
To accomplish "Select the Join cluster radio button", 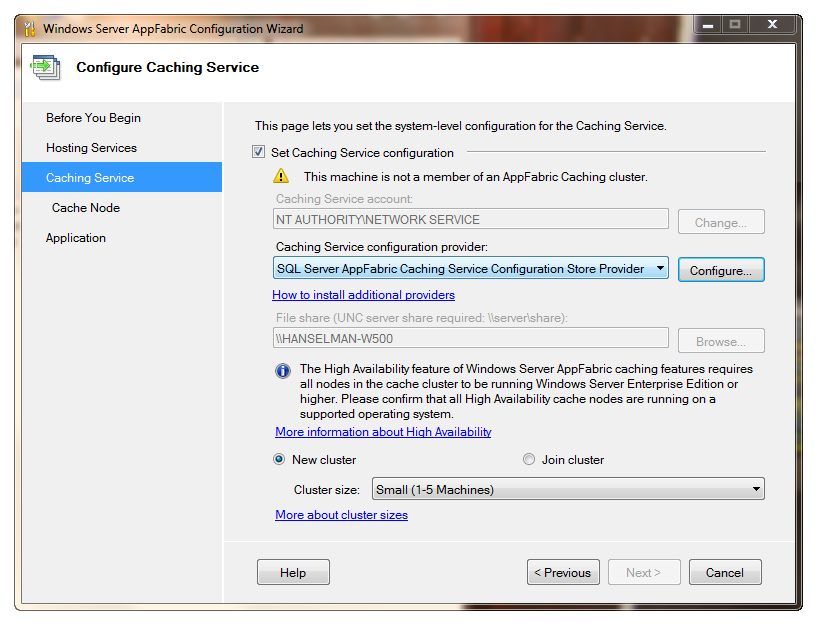I will click(x=529, y=459).
